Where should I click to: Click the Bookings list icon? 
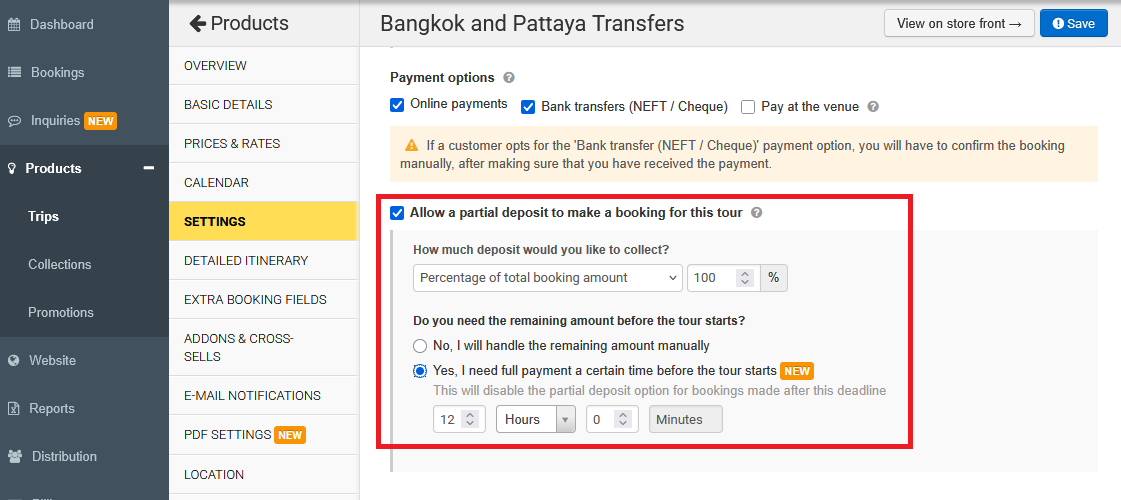(14, 72)
